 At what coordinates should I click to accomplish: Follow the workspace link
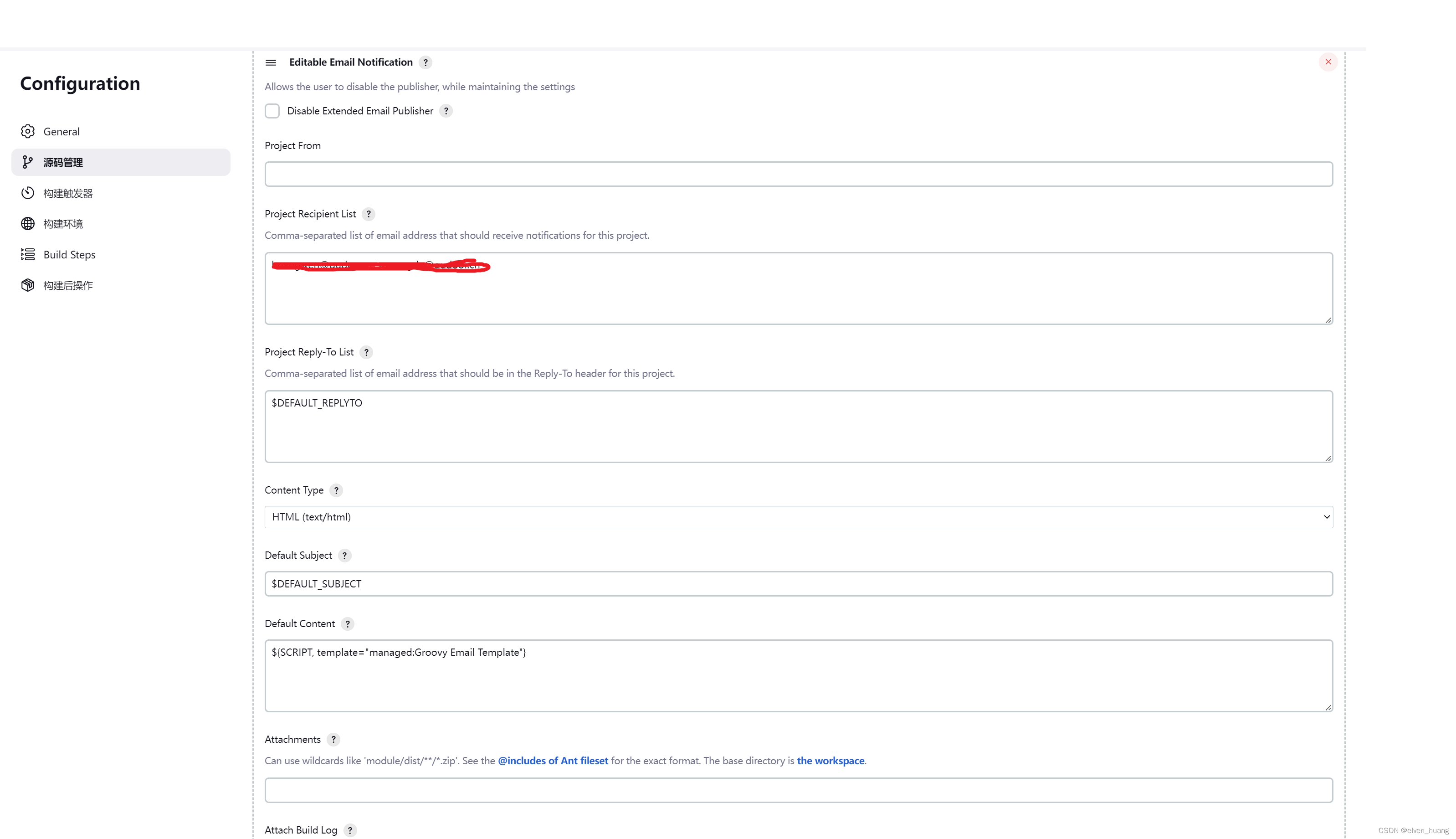[x=830, y=761]
